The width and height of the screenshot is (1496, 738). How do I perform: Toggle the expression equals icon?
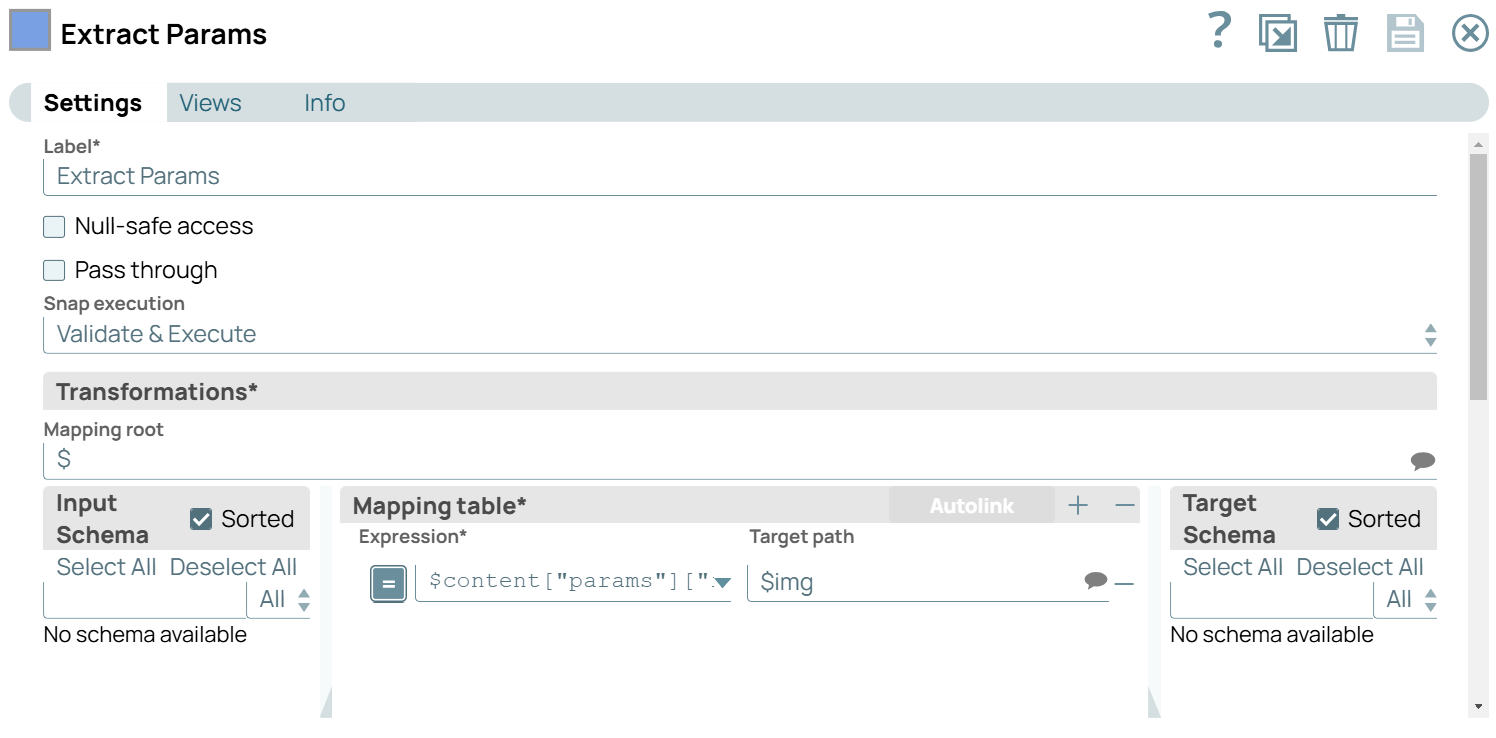click(388, 583)
